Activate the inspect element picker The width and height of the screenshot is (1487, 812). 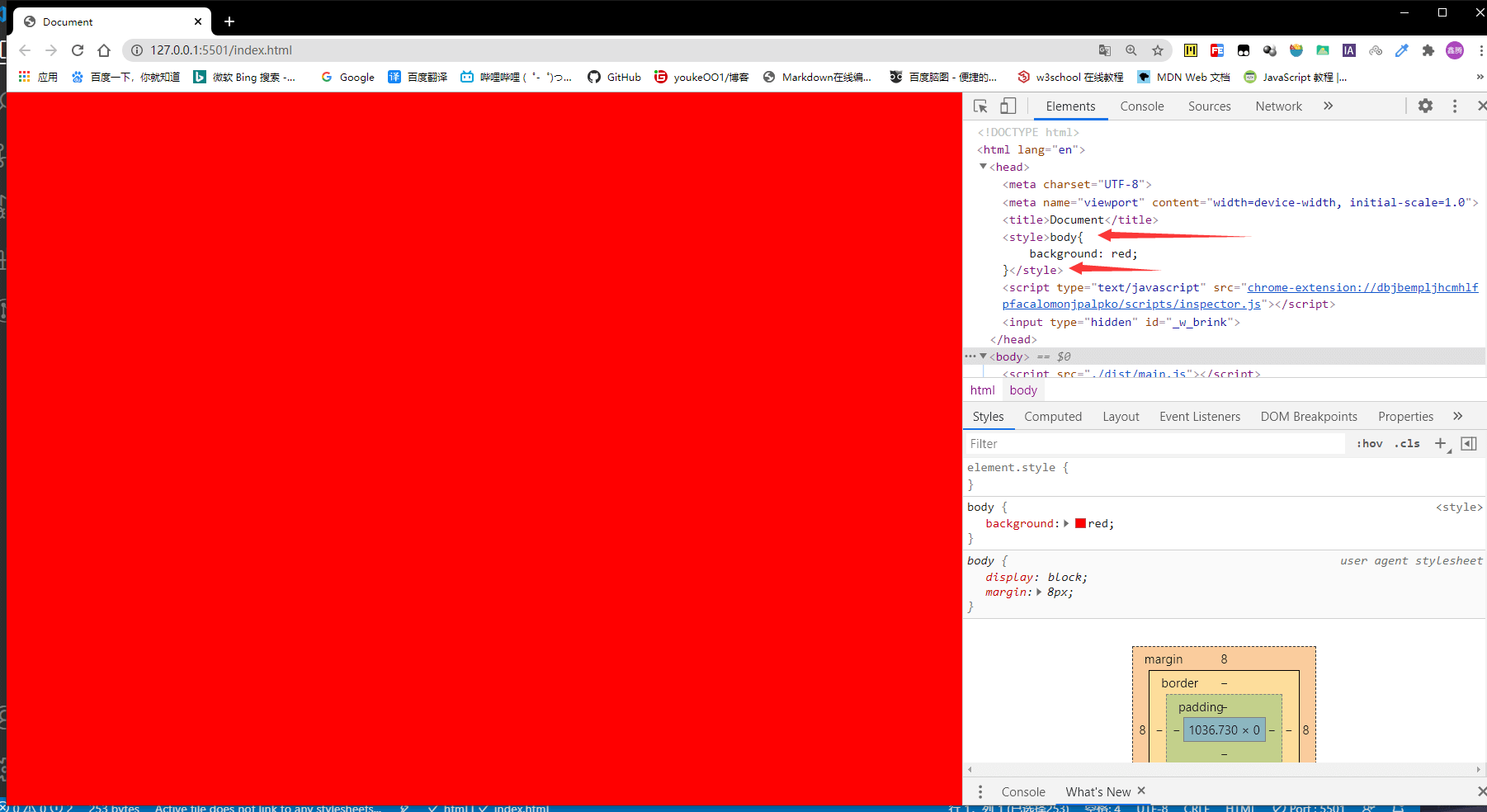[980, 106]
